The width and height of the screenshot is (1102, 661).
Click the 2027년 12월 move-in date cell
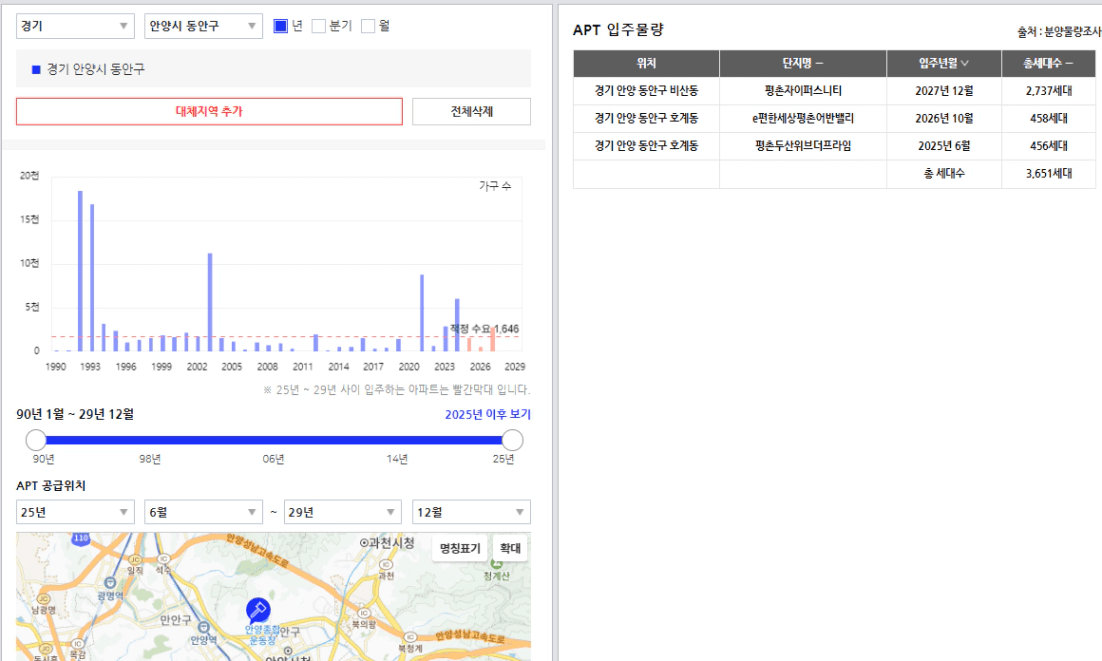944,91
